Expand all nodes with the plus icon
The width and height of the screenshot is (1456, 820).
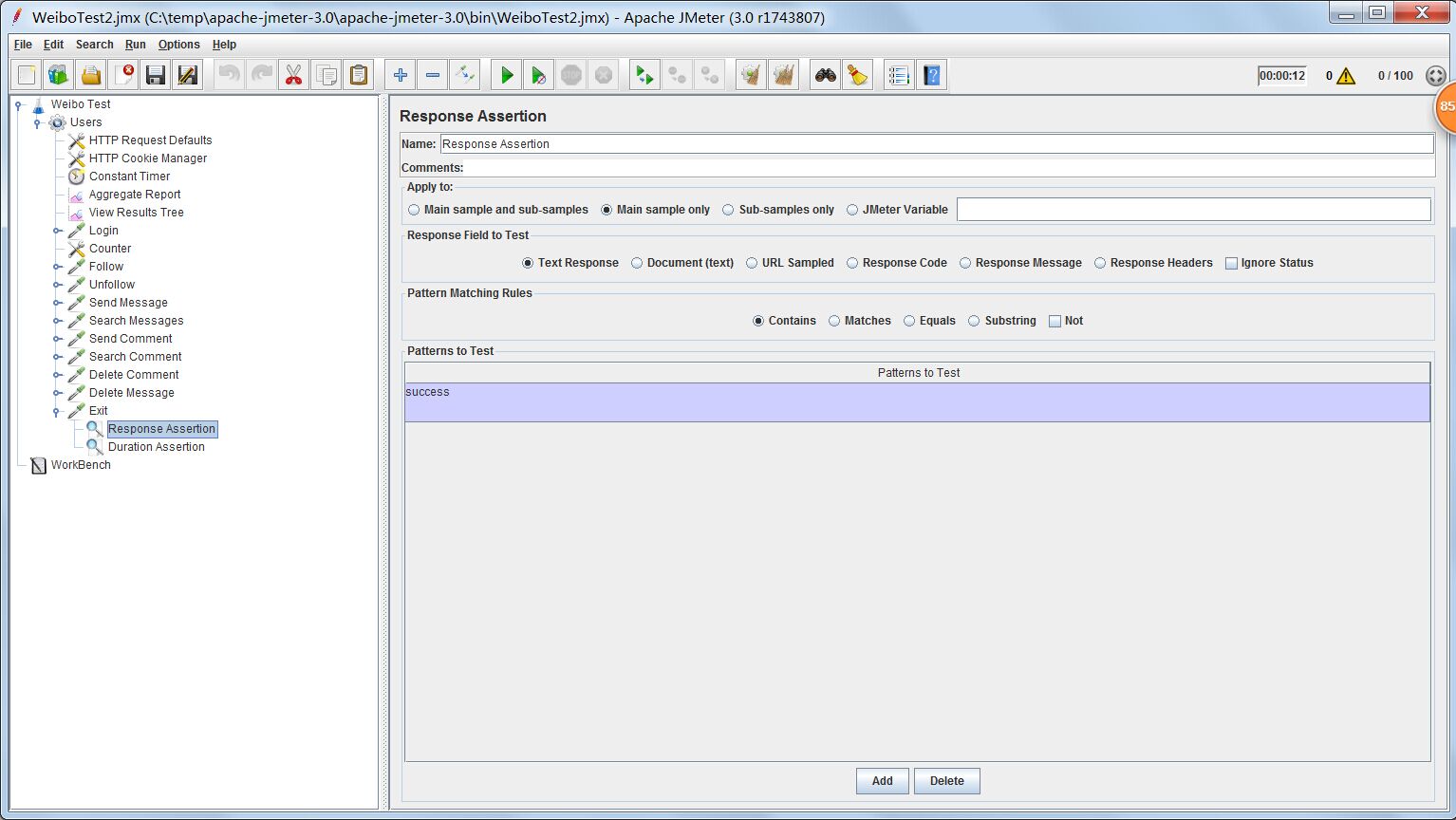click(x=401, y=75)
